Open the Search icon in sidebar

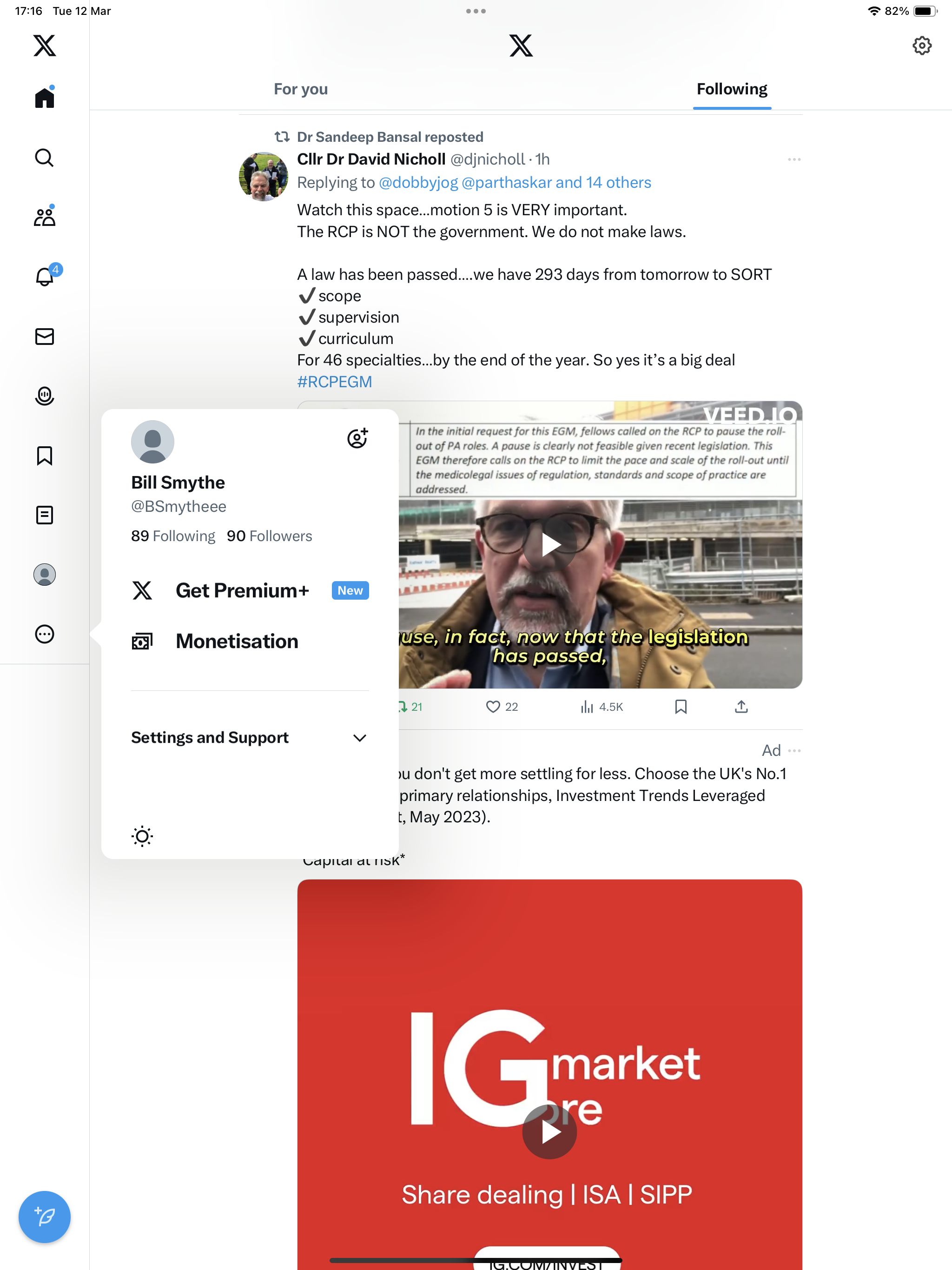[x=44, y=157]
